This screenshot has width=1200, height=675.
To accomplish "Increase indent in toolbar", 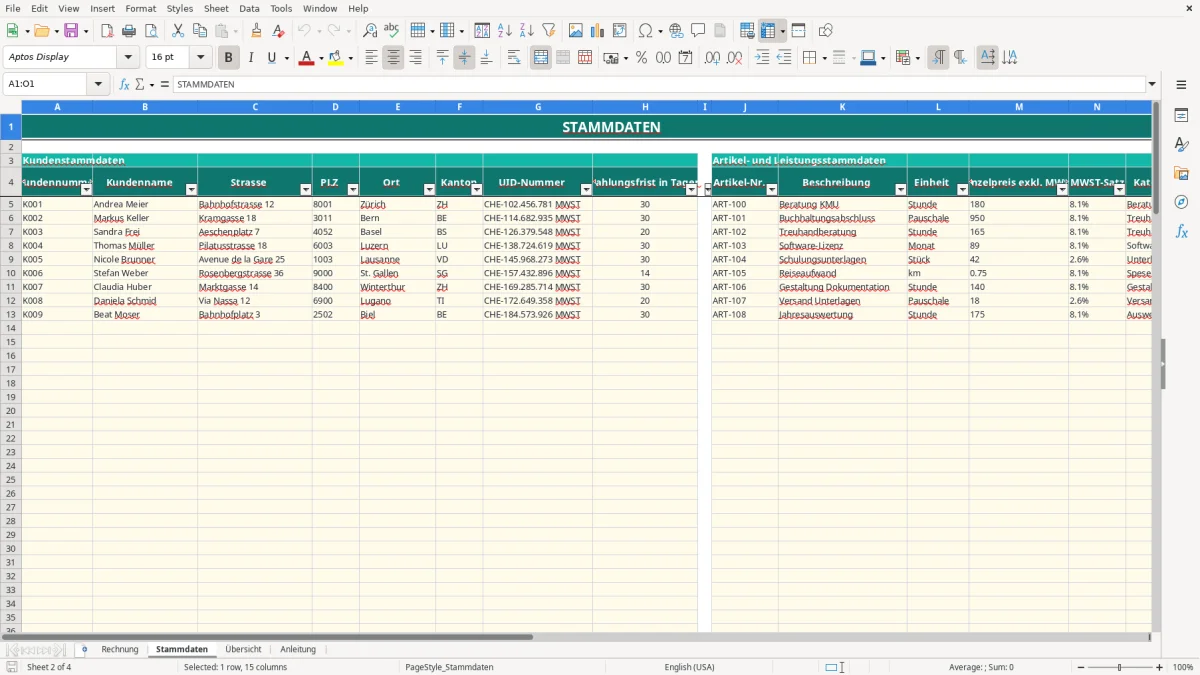I will pyautogui.click(x=762, y=58).
